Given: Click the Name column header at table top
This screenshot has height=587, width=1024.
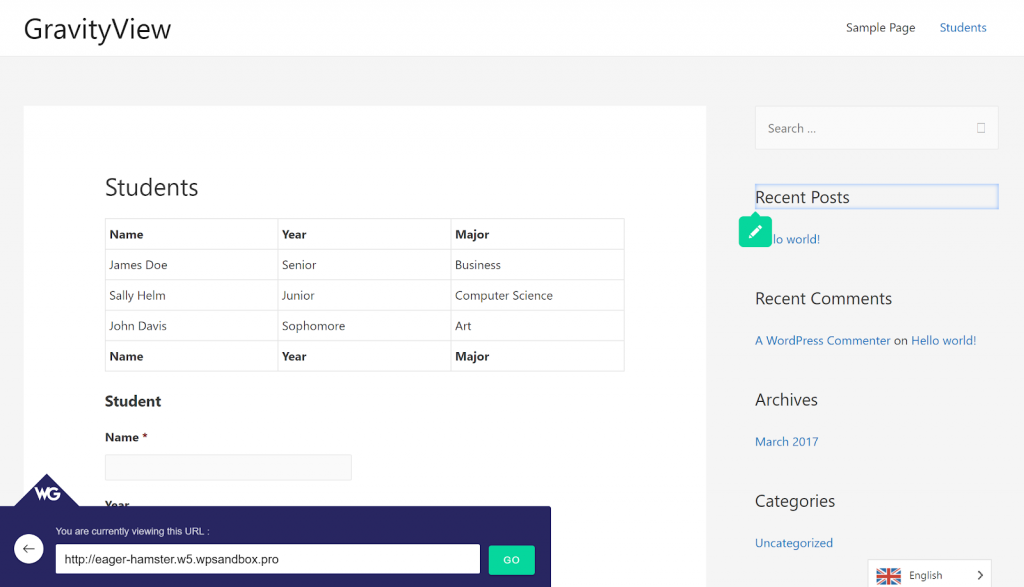Looking at the screenshot, I should coord(191,234).
